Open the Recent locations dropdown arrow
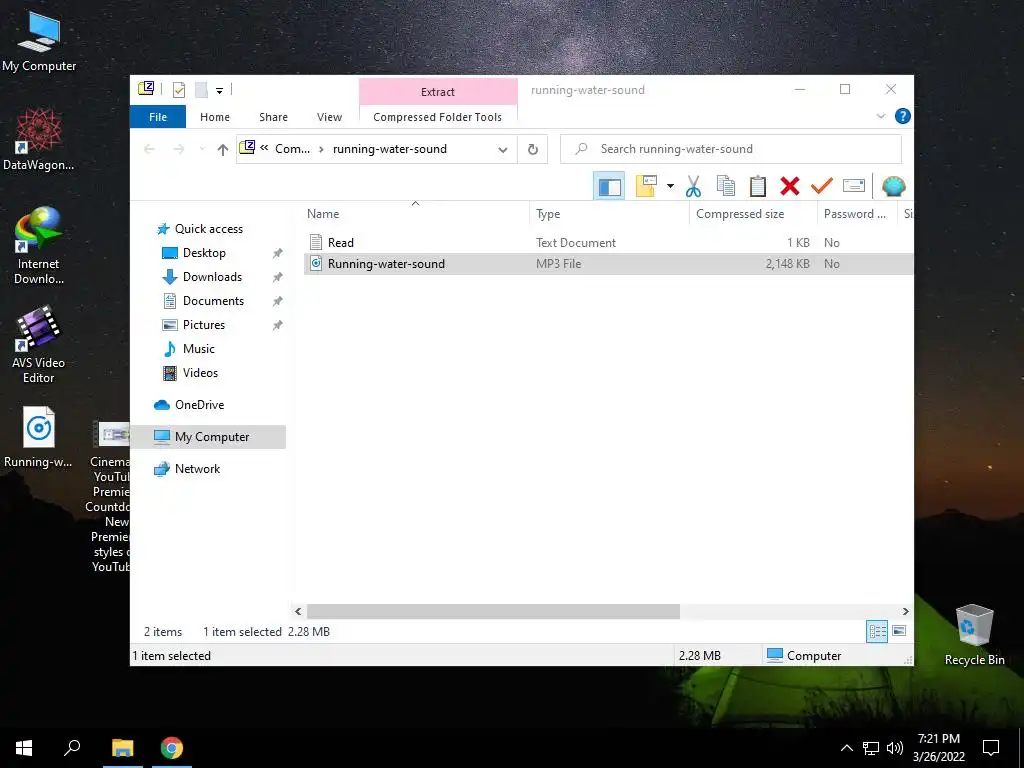The height and width of the screenshot is (768, 1024). tap(202, 150)
